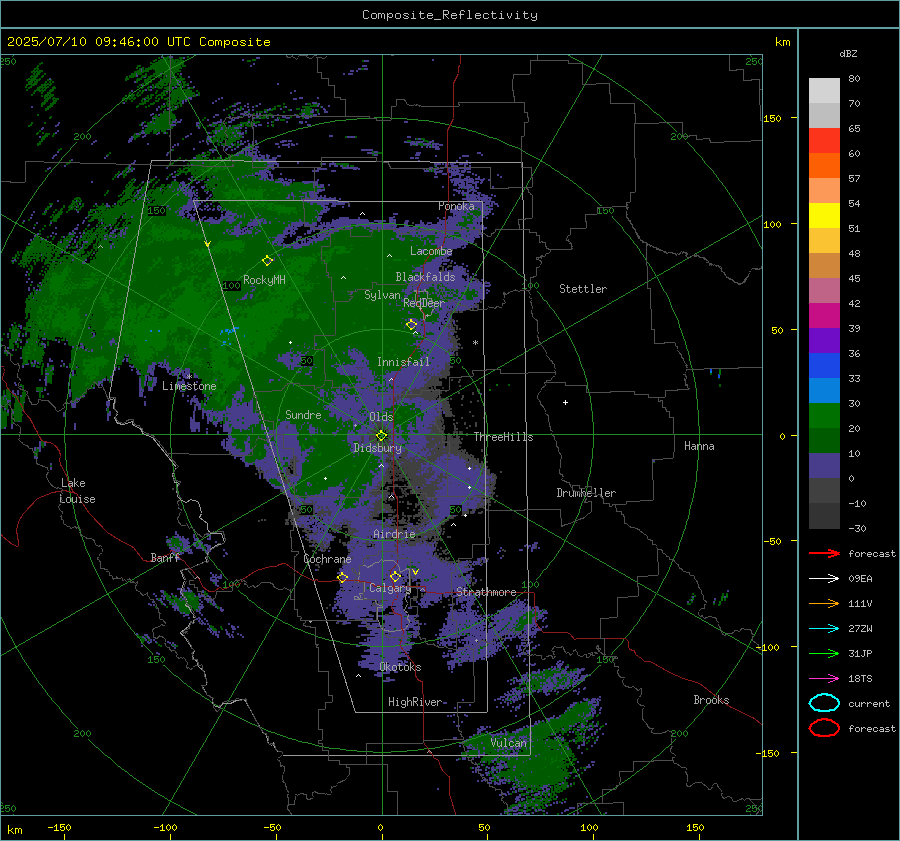900x841 pixels.
Task: Click the Airdrie city label
Action: tap(394, 534)
